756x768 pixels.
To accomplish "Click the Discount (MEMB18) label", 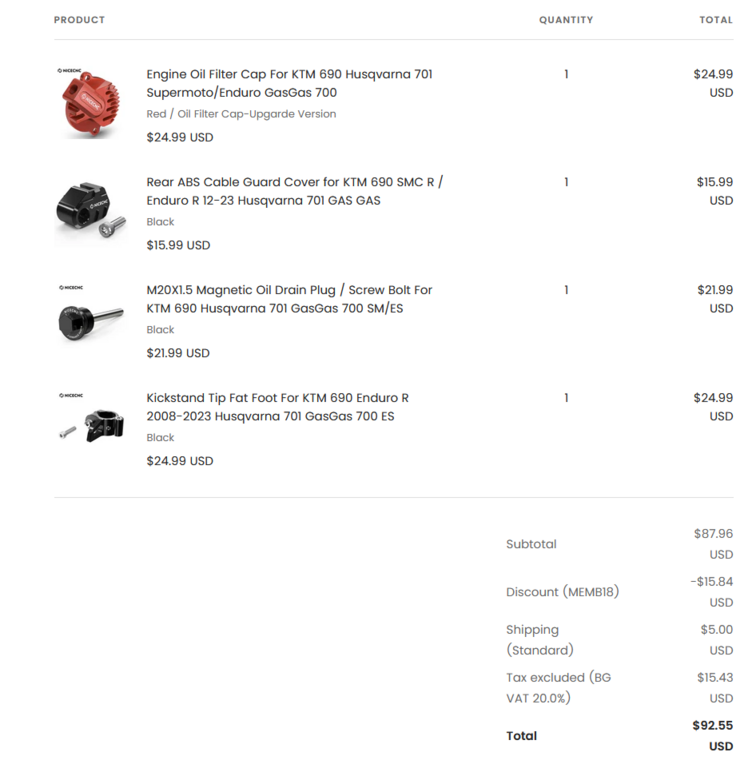I will [x=562, y=592].
